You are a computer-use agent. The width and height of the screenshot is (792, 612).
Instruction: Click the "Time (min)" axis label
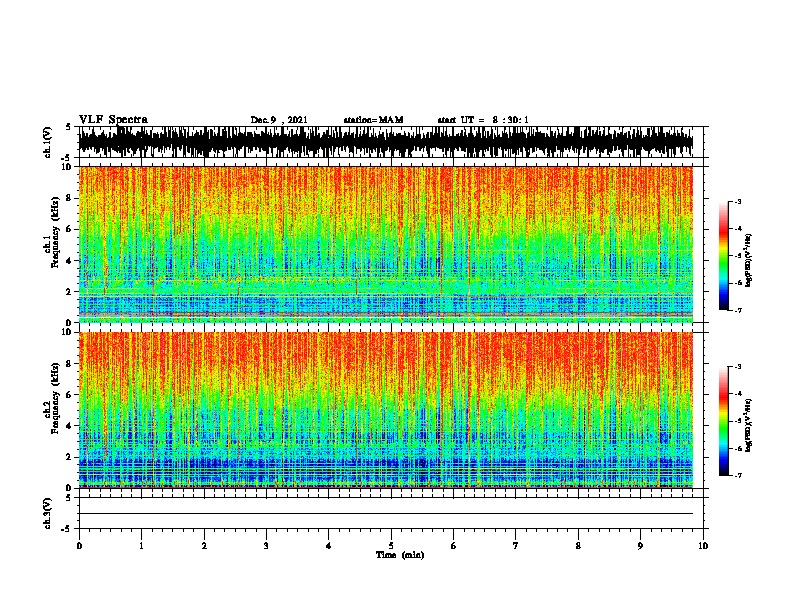pyautogui.click(x=400, y=555)
